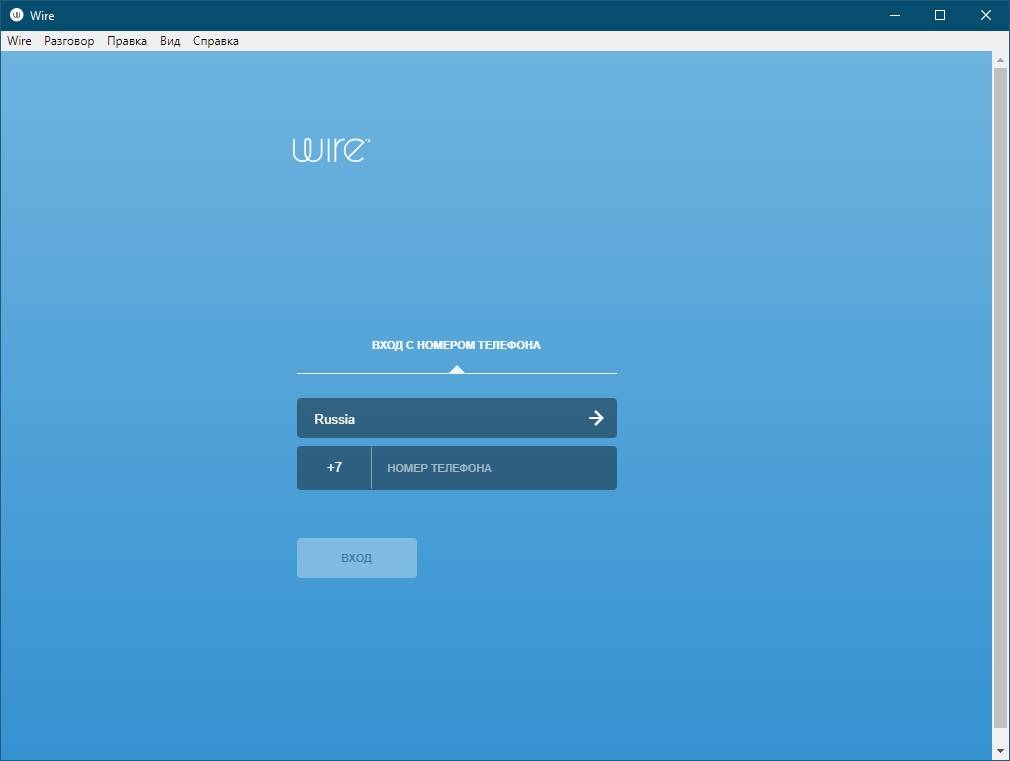Maximize the Wire window
The height and width of the screenshot is (761, 1010).
pyautogui.click(x=940, y=15)
